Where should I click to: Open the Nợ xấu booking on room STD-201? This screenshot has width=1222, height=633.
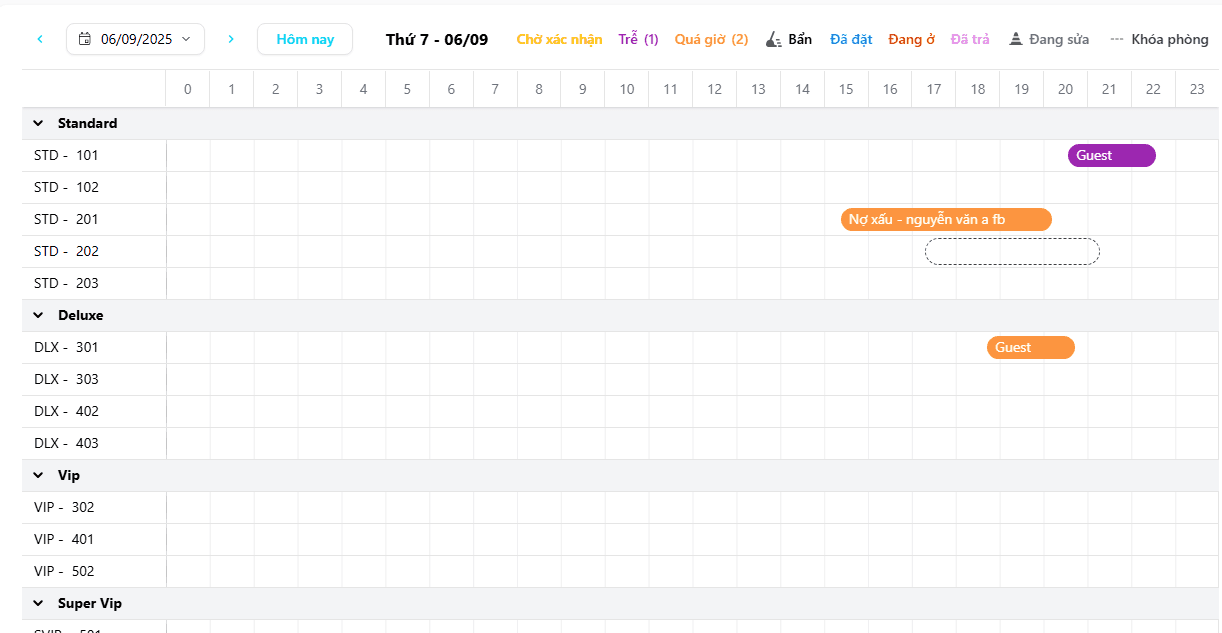pos(946,219)
